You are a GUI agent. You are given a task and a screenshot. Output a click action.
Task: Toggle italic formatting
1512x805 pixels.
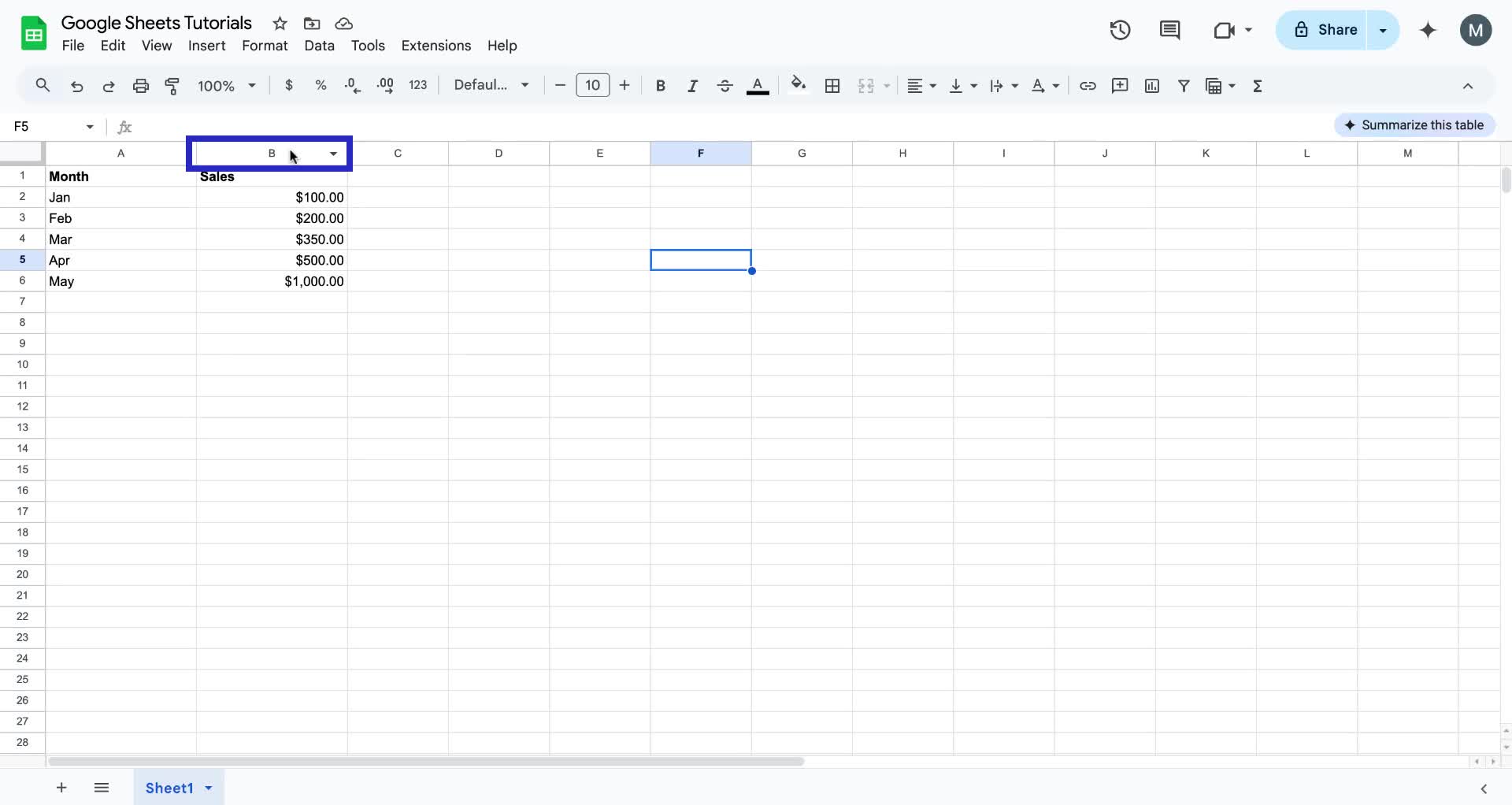coord(692,85)
